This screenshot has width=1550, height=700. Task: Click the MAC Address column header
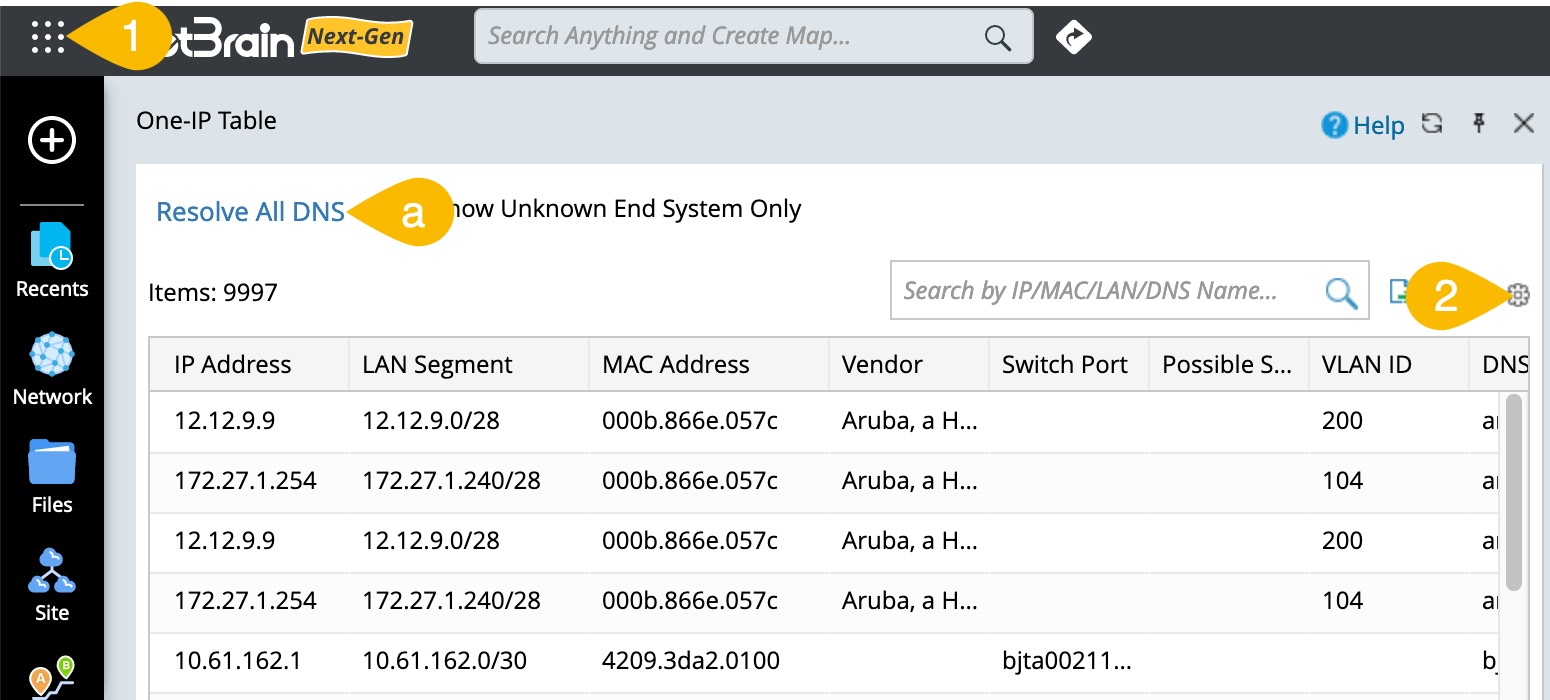(675, 365)
